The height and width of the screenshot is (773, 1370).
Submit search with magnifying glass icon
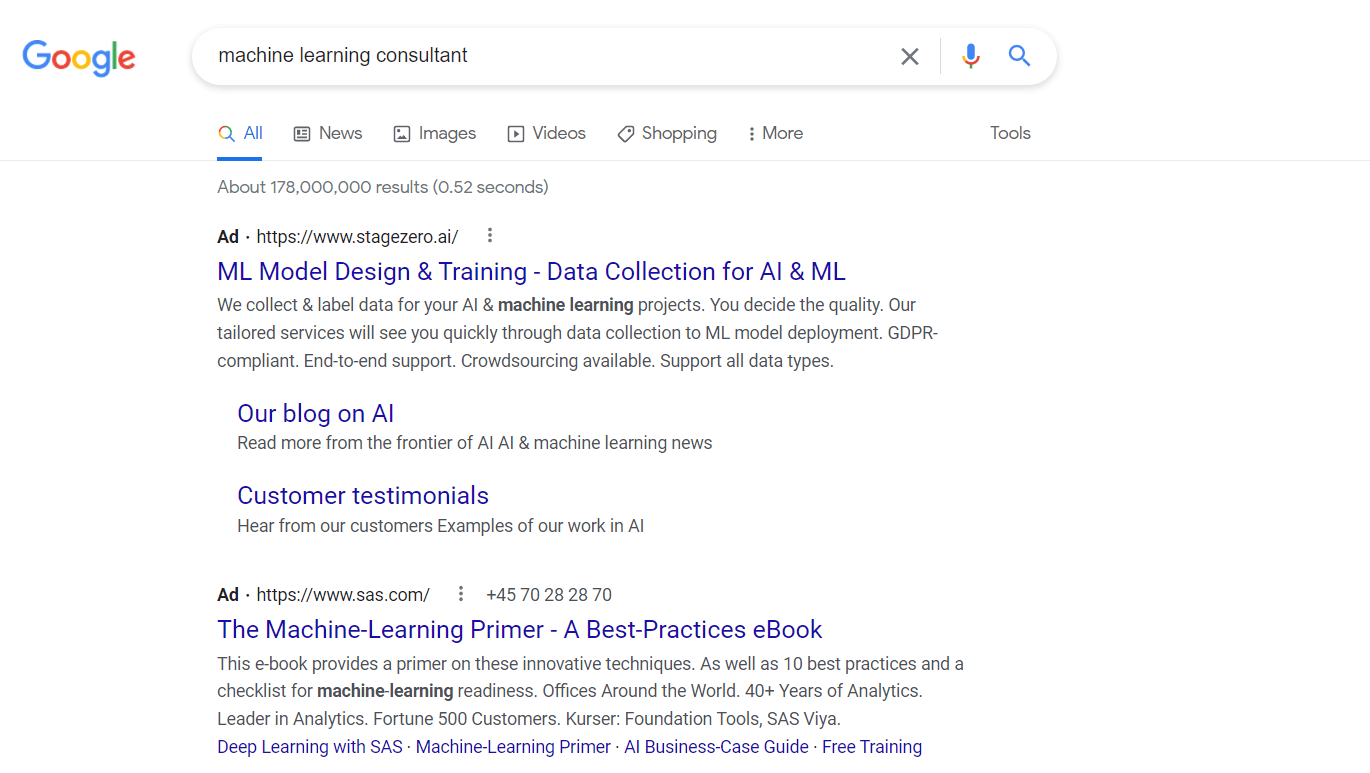point(1019,56)
